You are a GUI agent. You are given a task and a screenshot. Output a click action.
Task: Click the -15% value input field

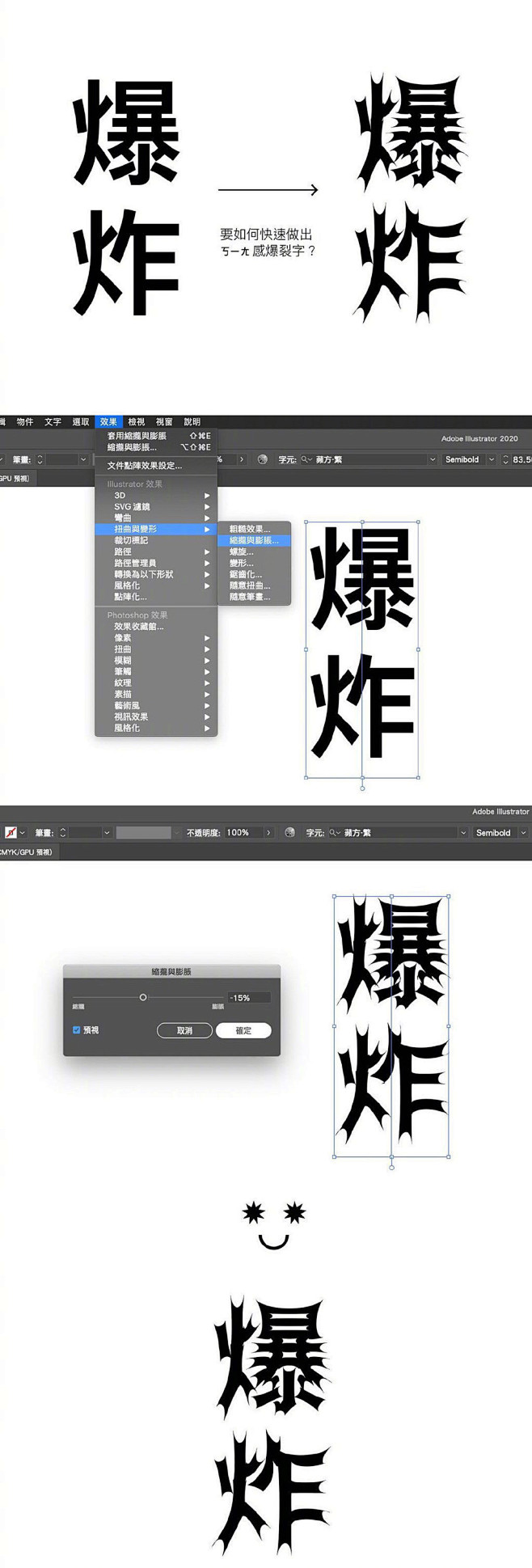click(248, 998)
